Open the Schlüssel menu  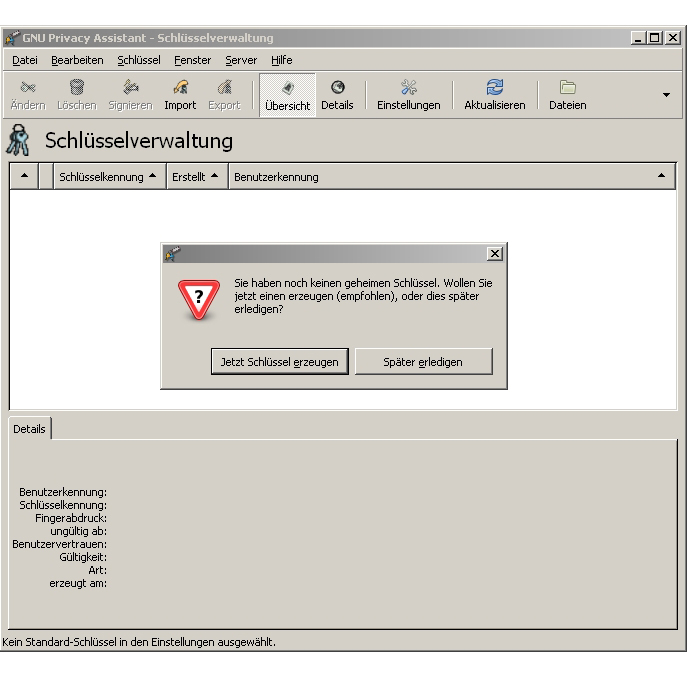coord(138,60)
